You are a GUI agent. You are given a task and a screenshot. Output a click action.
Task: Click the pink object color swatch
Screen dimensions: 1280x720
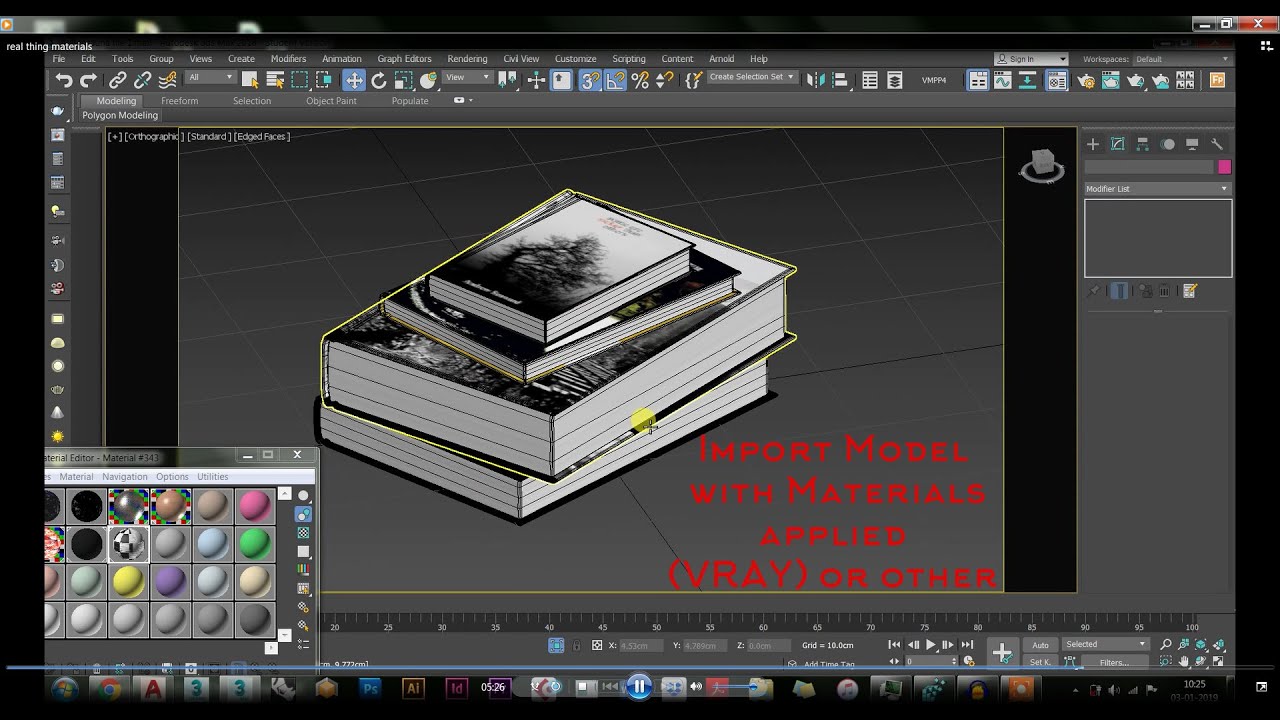coord(1224,167)
